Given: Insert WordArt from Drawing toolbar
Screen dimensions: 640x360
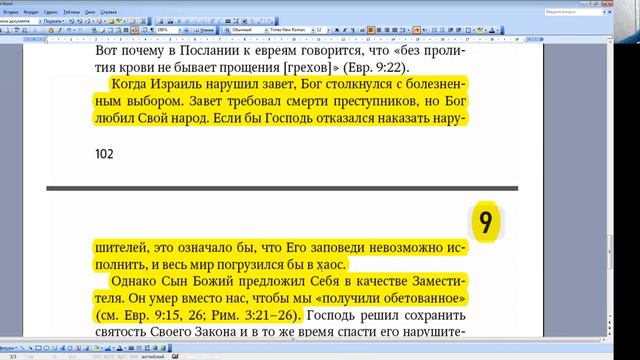Looking at the screenshot, I should click(x=62, y=348).
